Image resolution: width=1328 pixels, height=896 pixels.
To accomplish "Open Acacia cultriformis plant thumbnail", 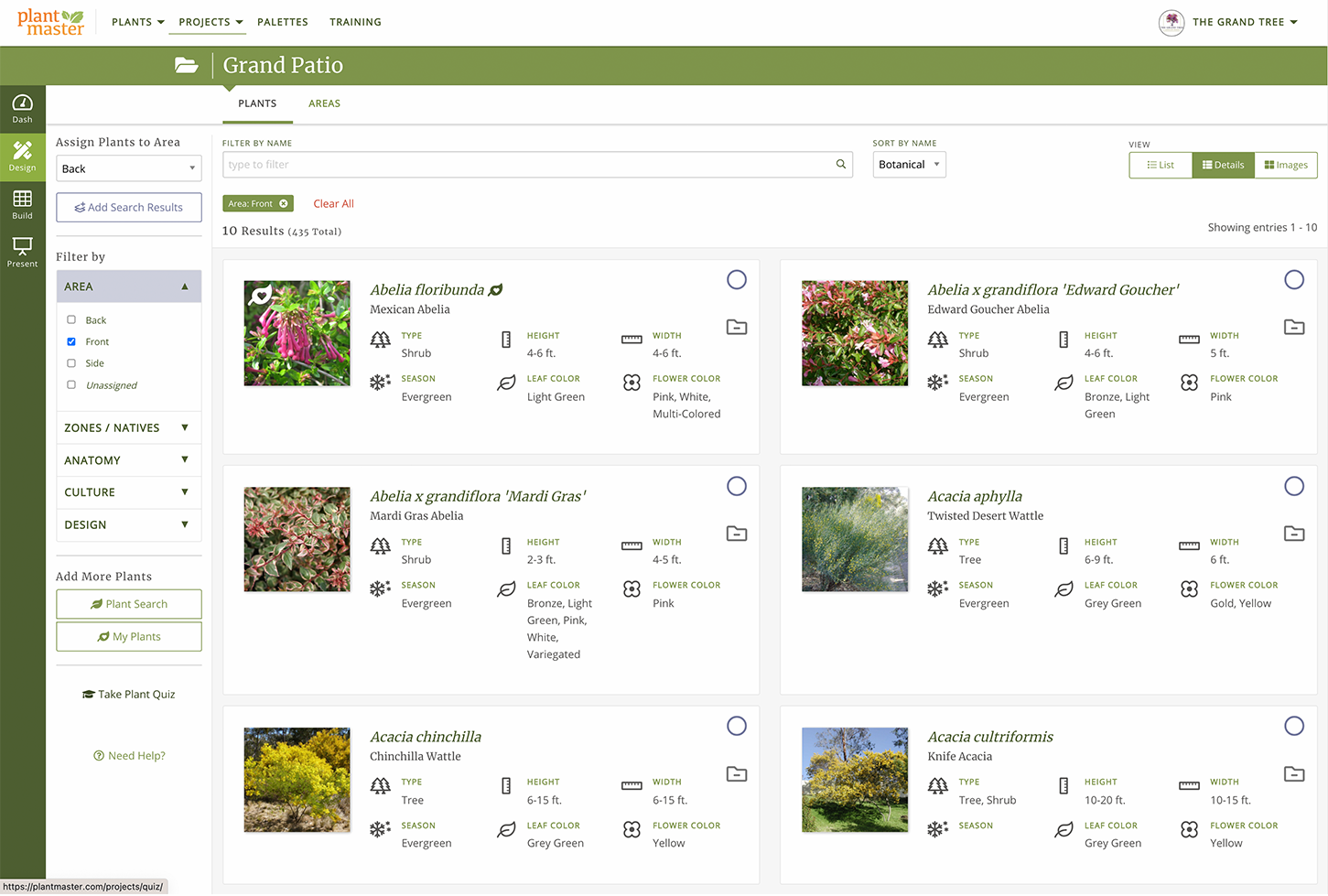I will click(x=855, y=780).
